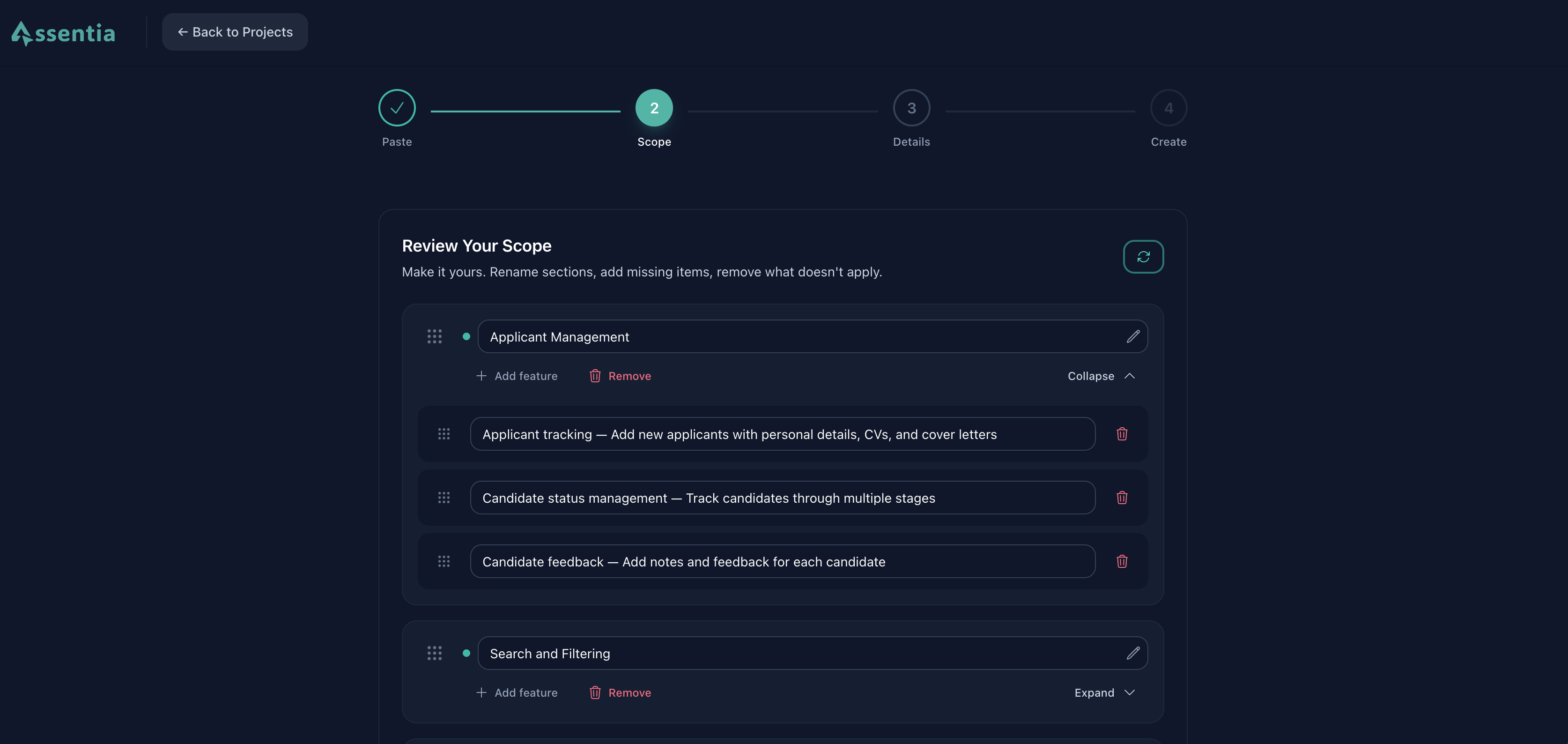Click the Assentia logo
1568x744 pixels.
pyautogui.click(x=63, y=33)
